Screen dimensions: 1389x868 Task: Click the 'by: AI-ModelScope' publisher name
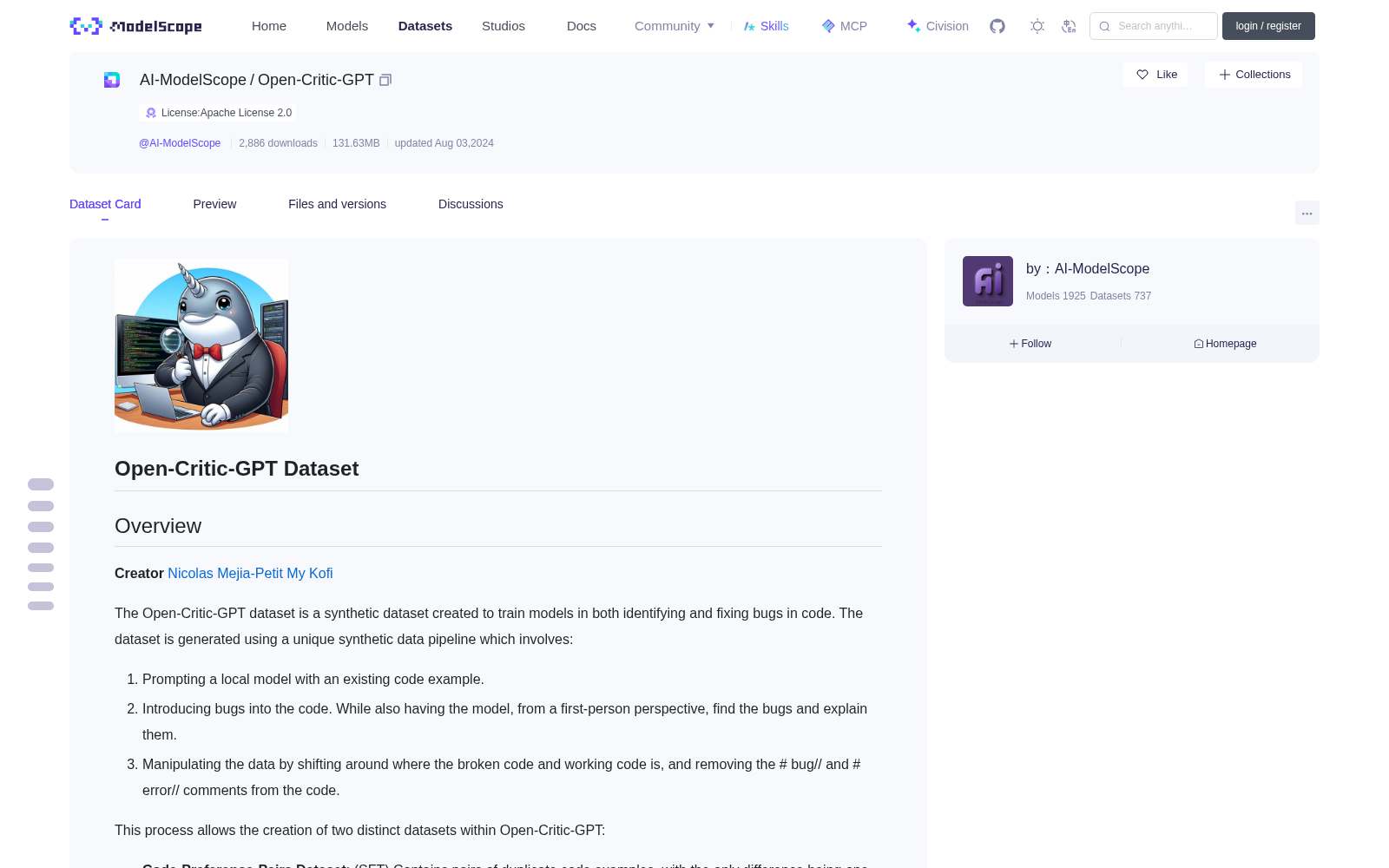[x=1088, y=269]
